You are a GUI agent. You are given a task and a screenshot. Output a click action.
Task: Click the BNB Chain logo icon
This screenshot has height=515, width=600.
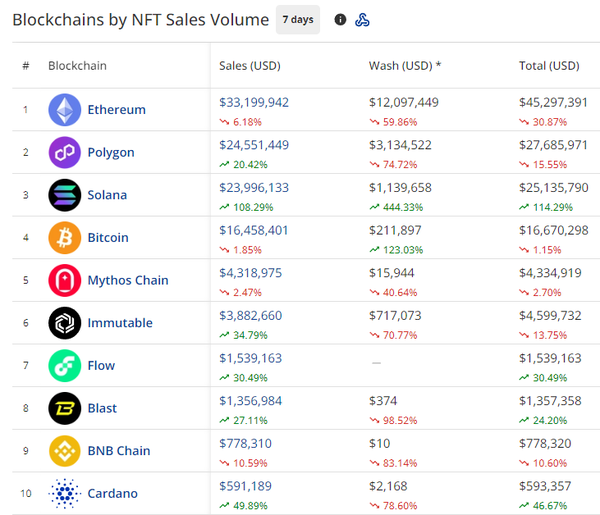pos(65,451)
